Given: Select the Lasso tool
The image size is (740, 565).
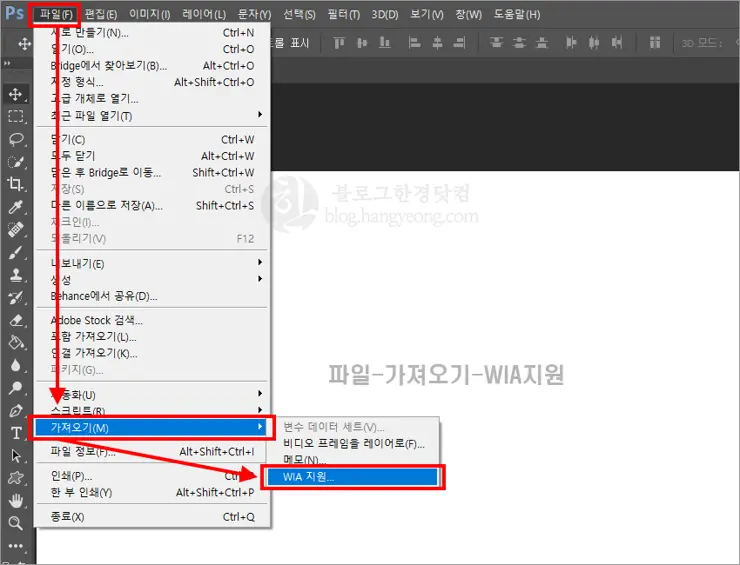Looking at the screenshot, I should (16, 139).
